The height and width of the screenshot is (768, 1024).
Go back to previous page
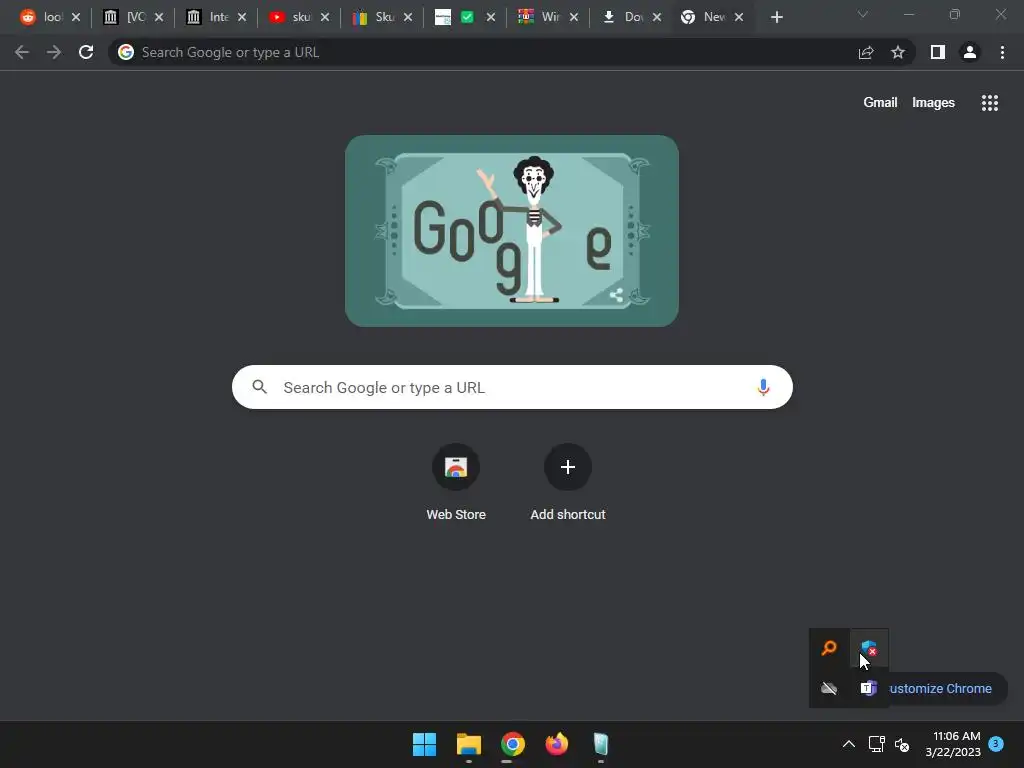click(22, 52)
